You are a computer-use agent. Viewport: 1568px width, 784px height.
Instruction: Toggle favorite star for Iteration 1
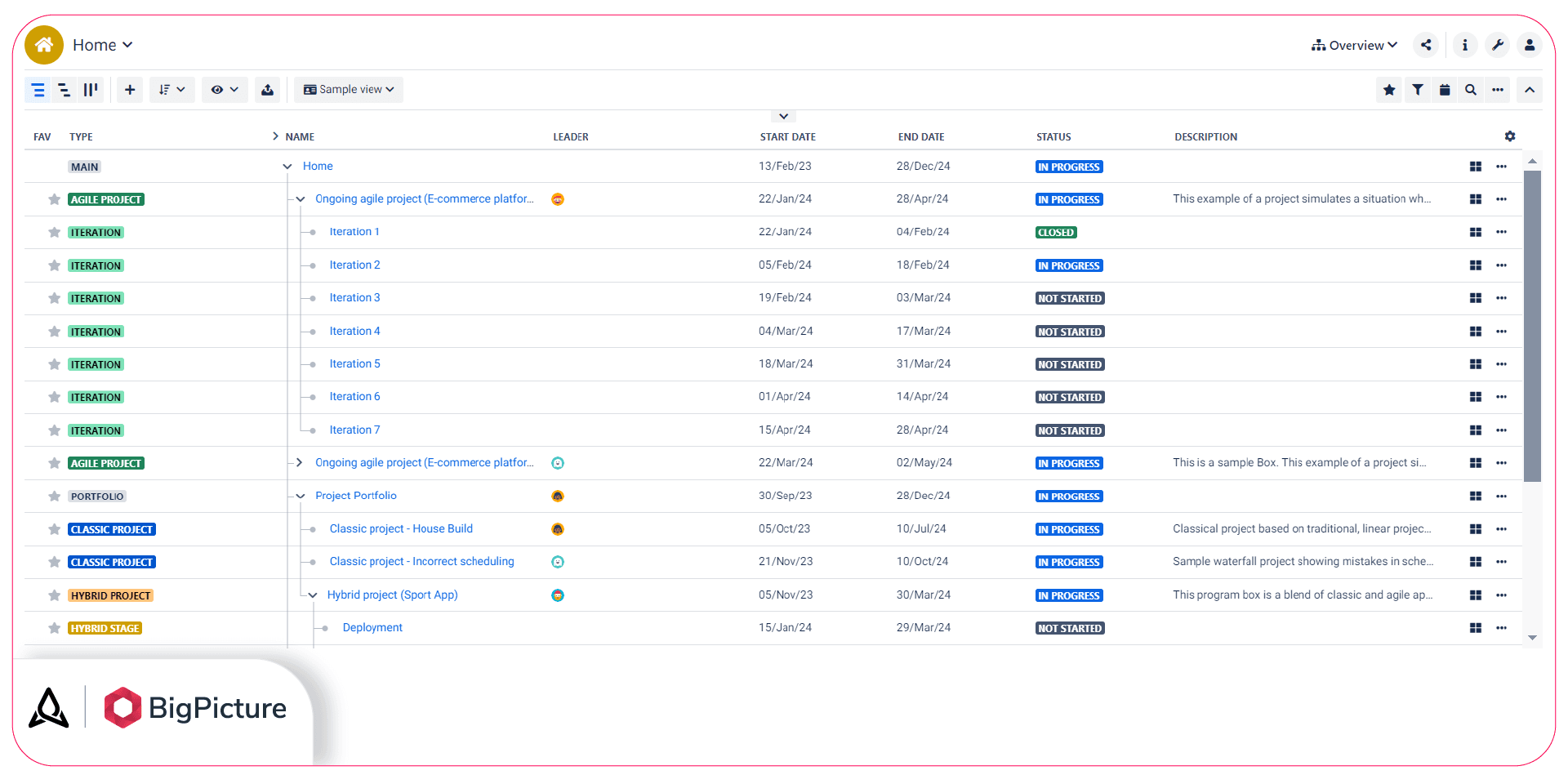pos(54,233)
